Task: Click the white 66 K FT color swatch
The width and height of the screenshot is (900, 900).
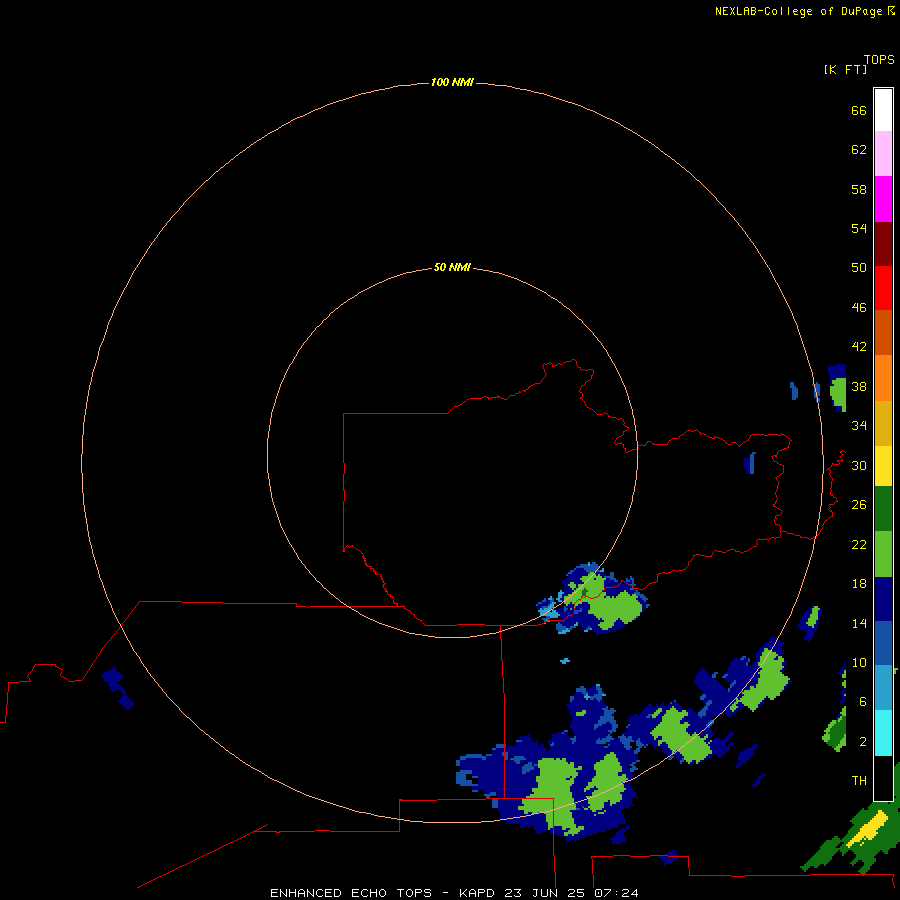Action: coord(883,110)
